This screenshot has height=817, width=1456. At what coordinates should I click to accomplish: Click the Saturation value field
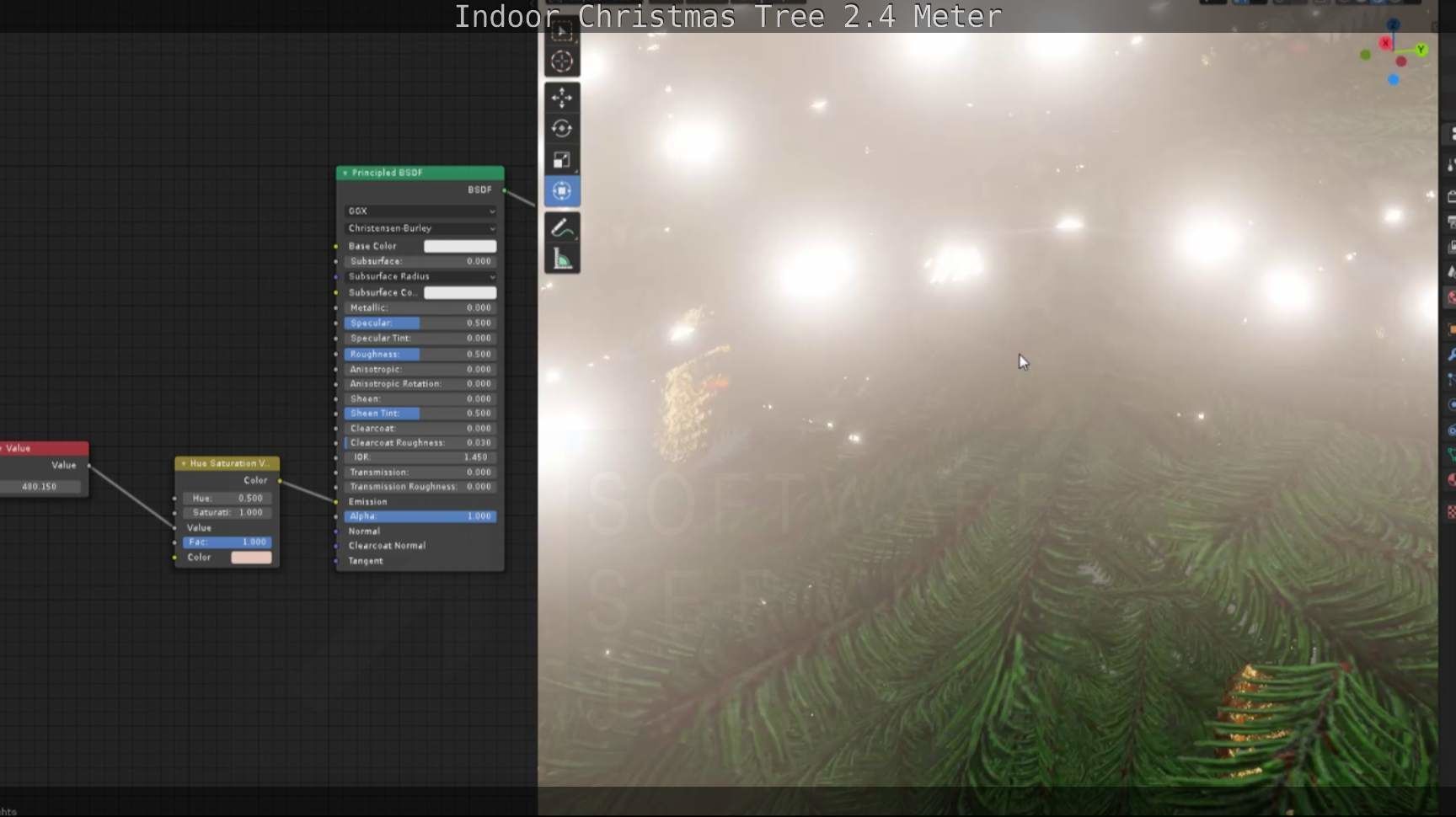227,513
